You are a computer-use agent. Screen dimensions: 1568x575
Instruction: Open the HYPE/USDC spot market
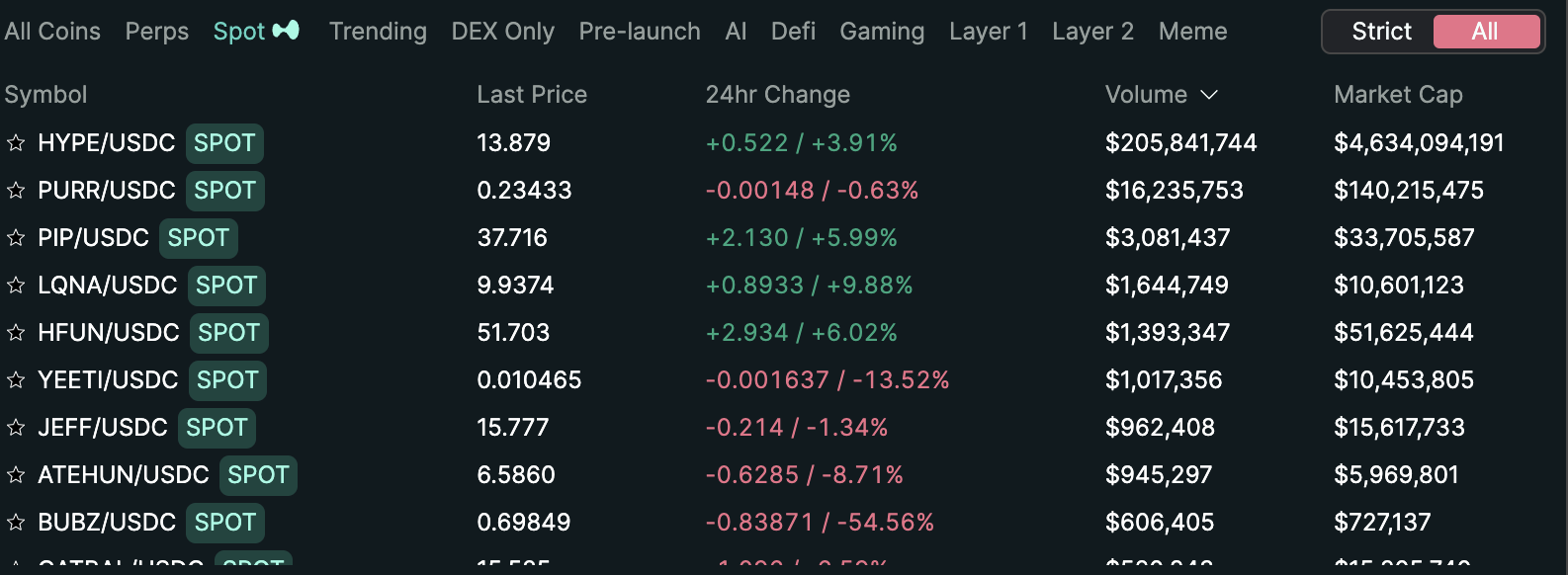point(106,143)
